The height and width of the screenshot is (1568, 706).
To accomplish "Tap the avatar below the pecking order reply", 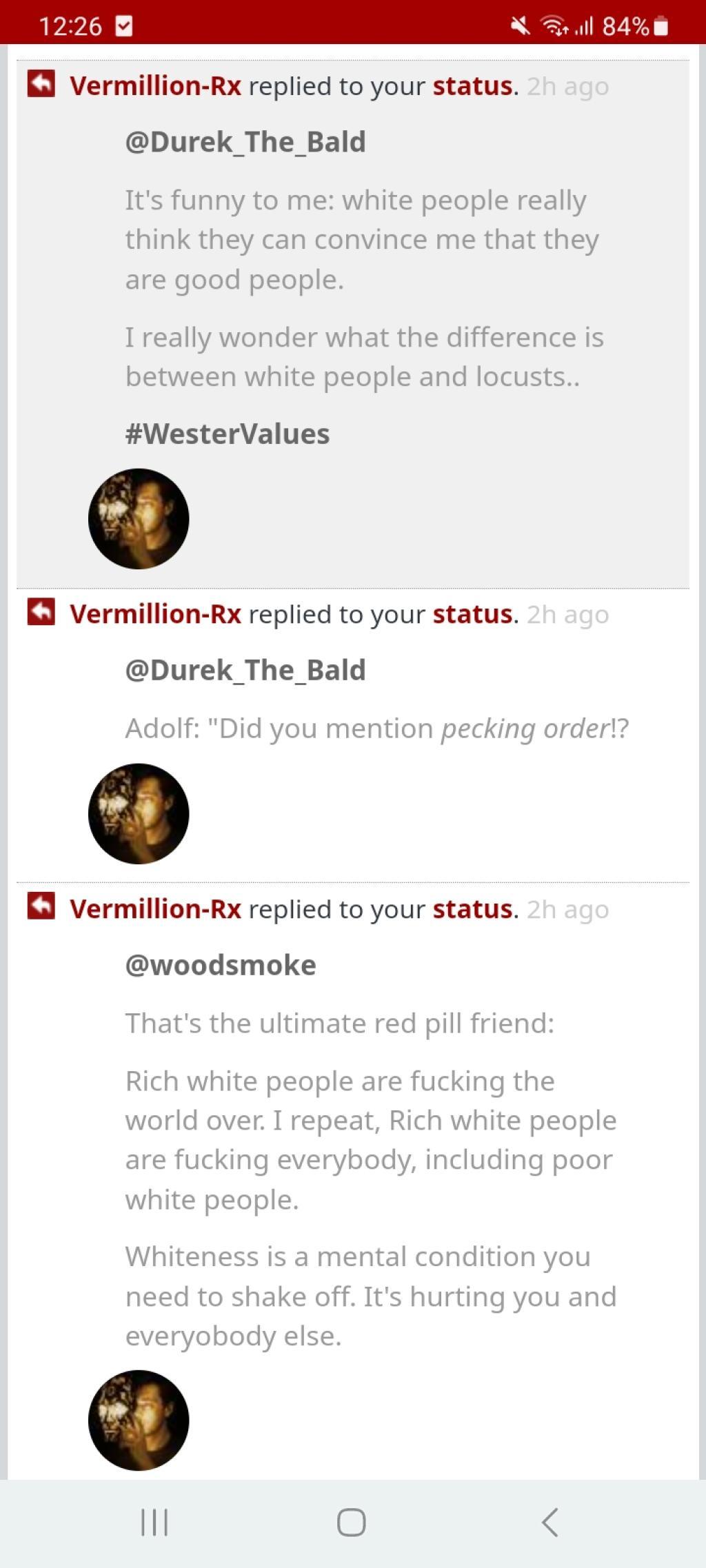I will tap(139, 814).
